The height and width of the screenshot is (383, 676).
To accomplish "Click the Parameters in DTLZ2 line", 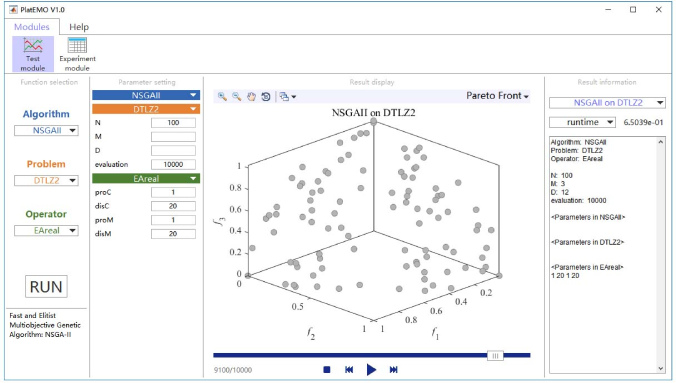I will [587, 242].
